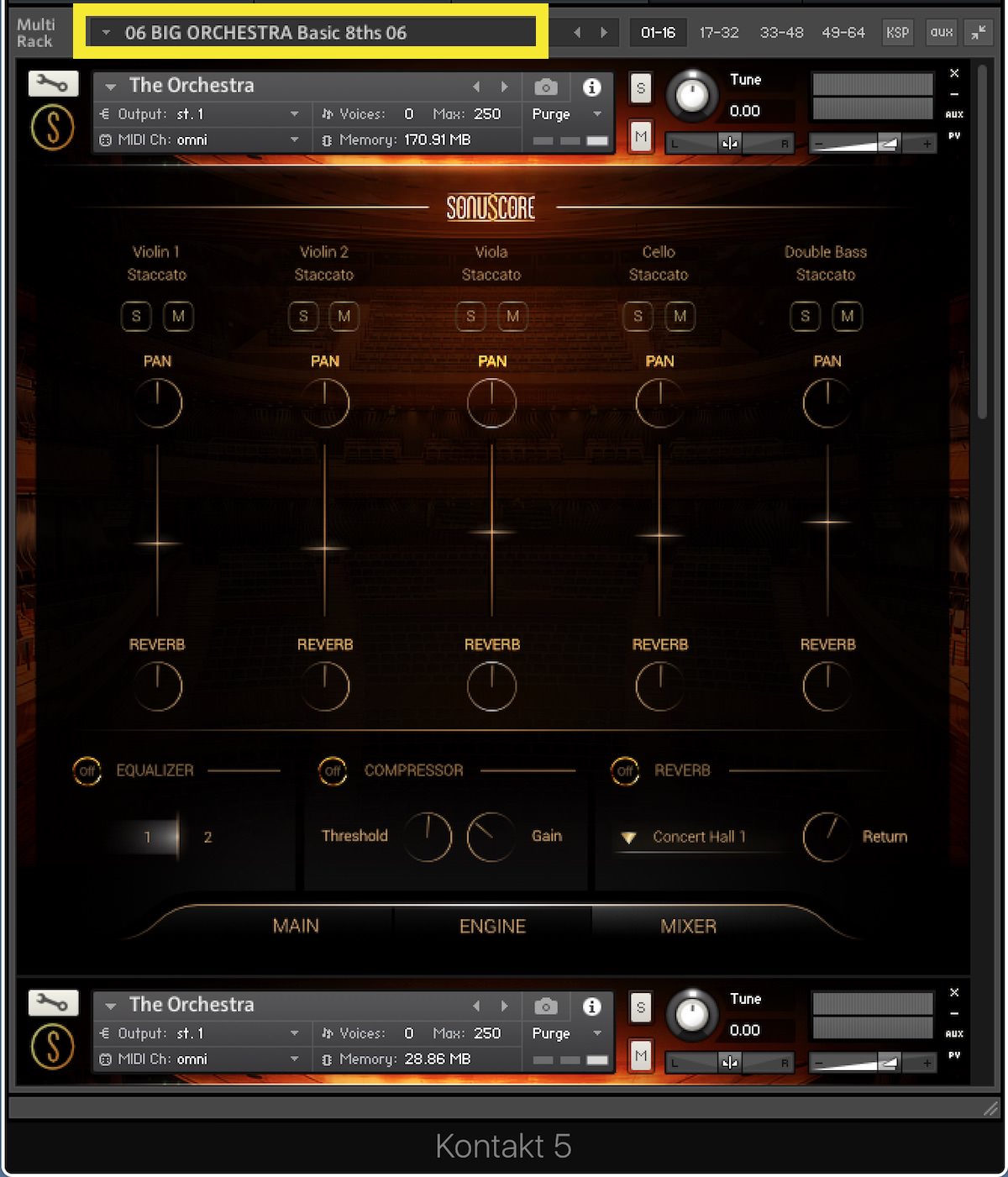Toggle the AUX sends of the top instrument

click(954, 114)
